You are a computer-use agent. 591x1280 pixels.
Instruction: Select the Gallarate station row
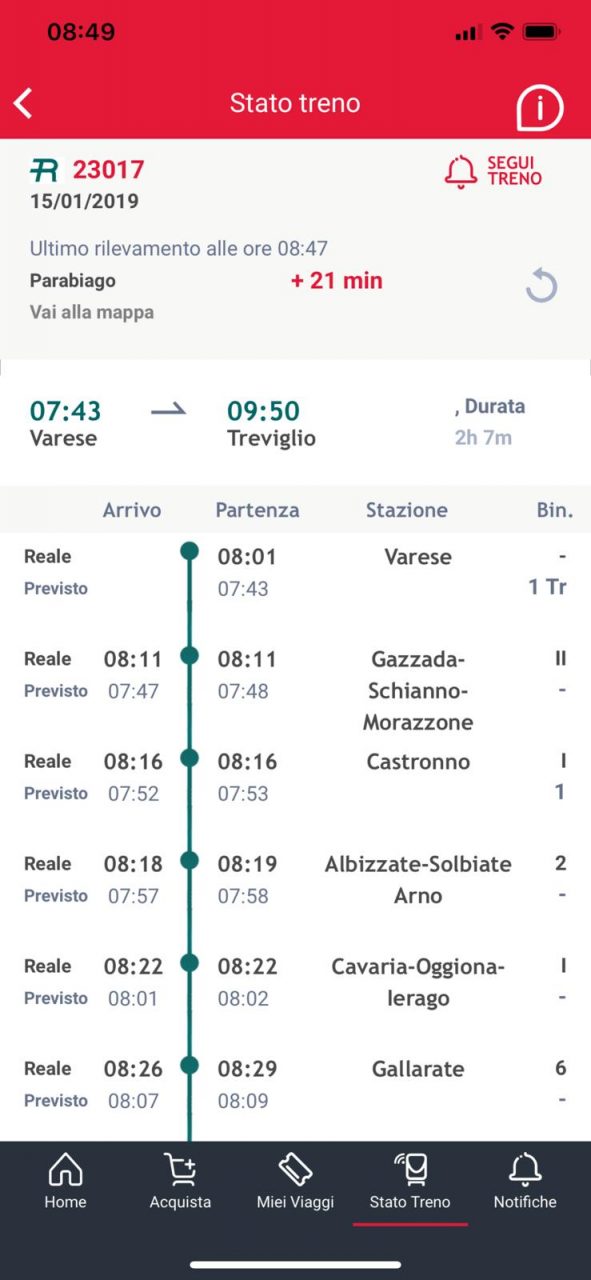click(295, 1084)
